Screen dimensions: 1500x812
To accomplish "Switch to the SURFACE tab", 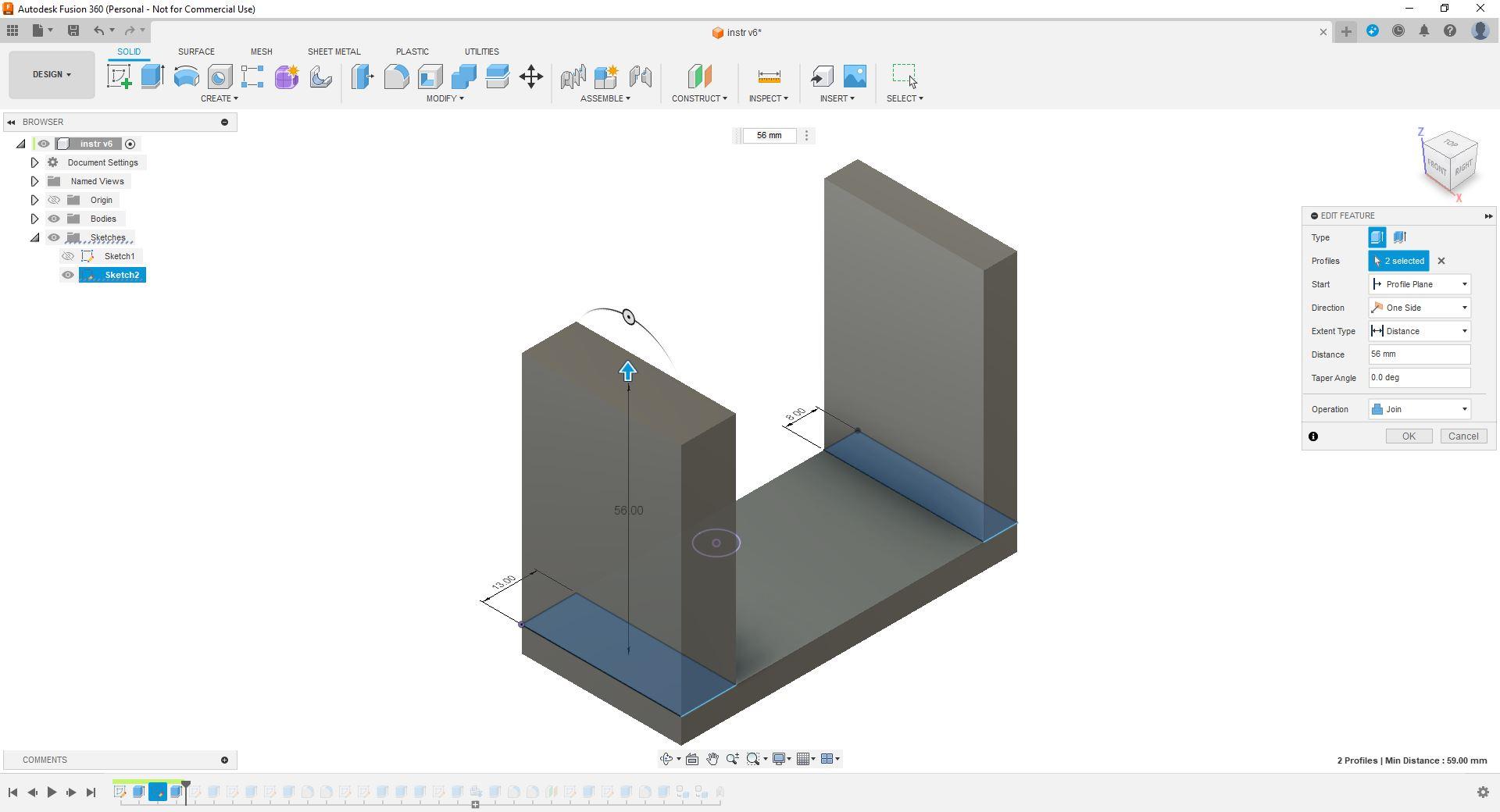I will coord(196,52).
